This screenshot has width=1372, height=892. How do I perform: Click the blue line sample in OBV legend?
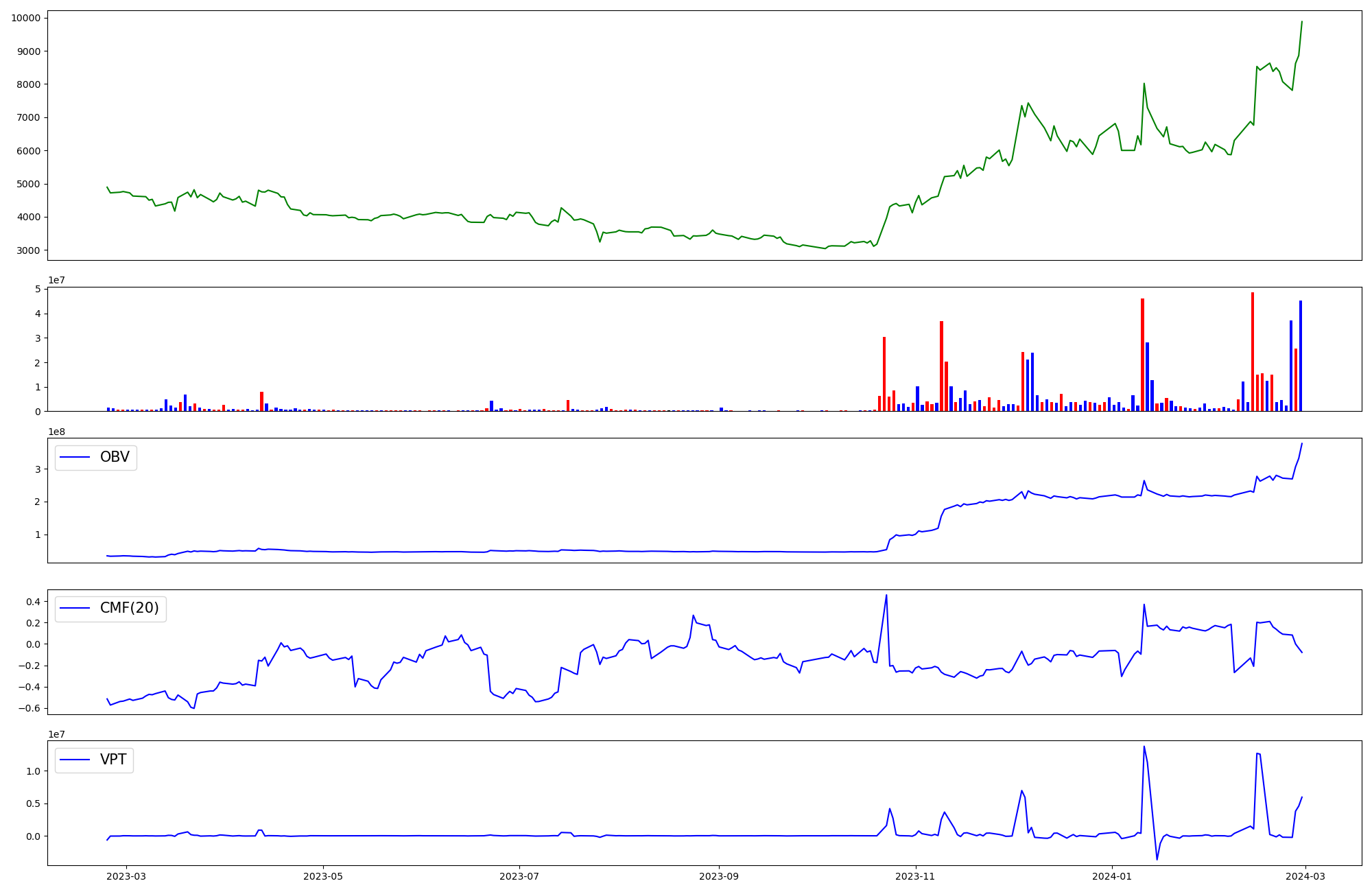pyautogui.click(x=75, y=457)
